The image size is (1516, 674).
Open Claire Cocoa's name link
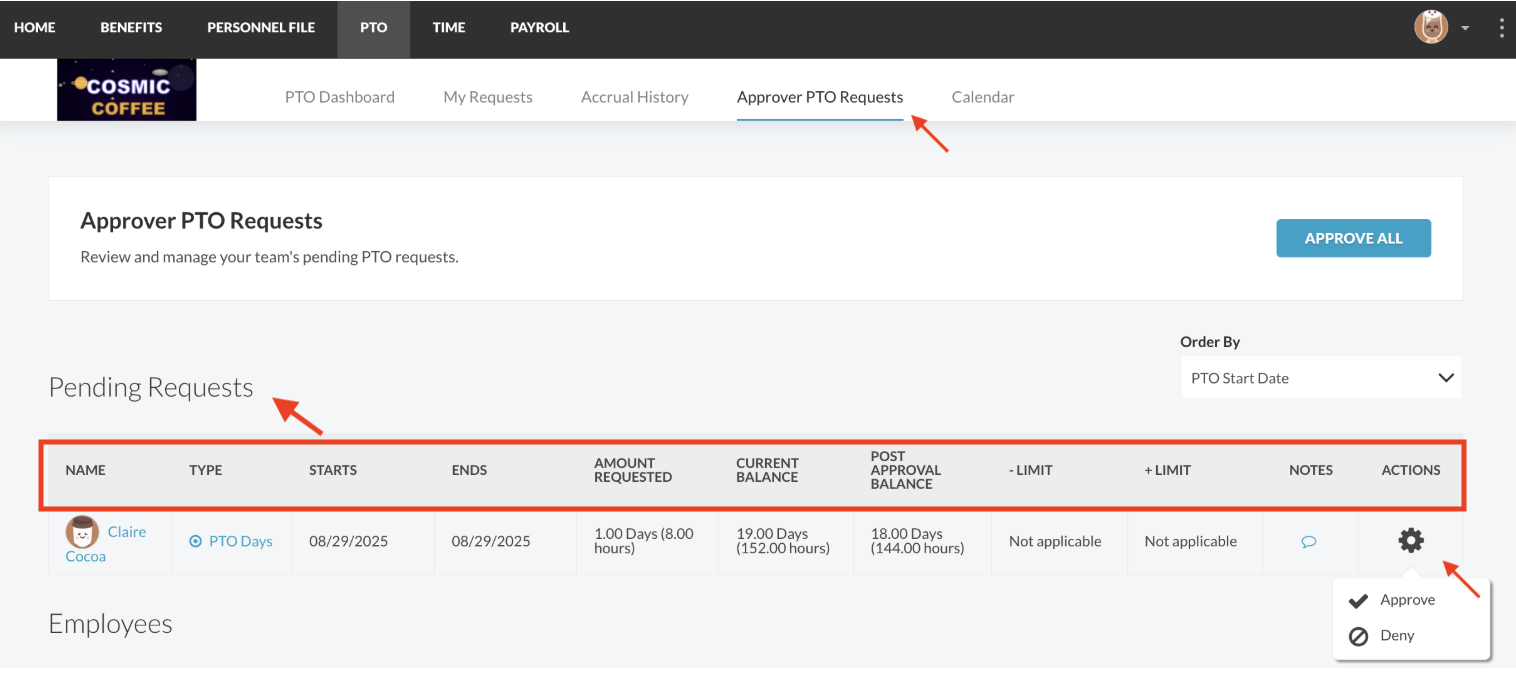[x=126, y=532]
